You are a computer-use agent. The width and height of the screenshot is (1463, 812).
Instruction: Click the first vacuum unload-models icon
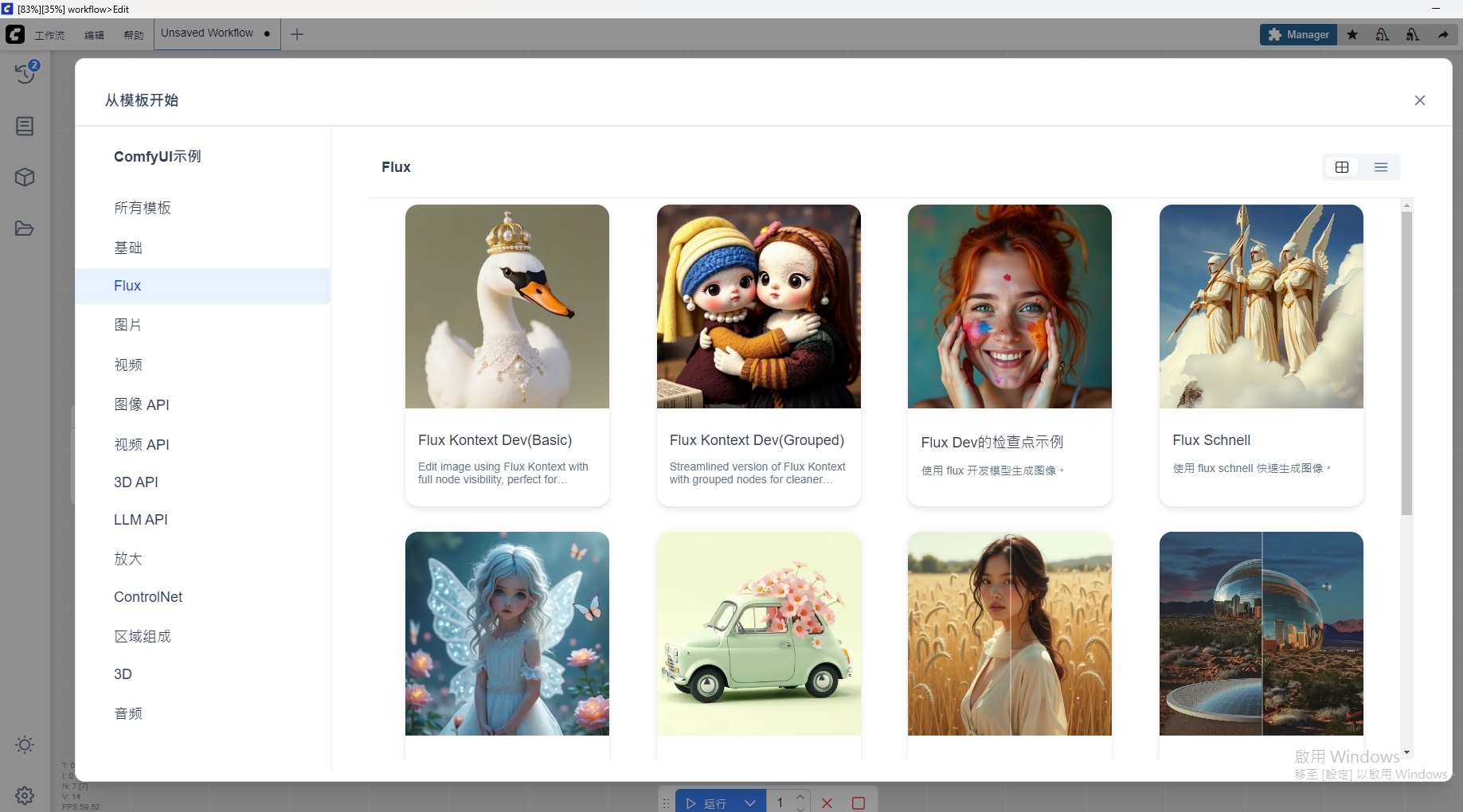[x=1383, y=35]
